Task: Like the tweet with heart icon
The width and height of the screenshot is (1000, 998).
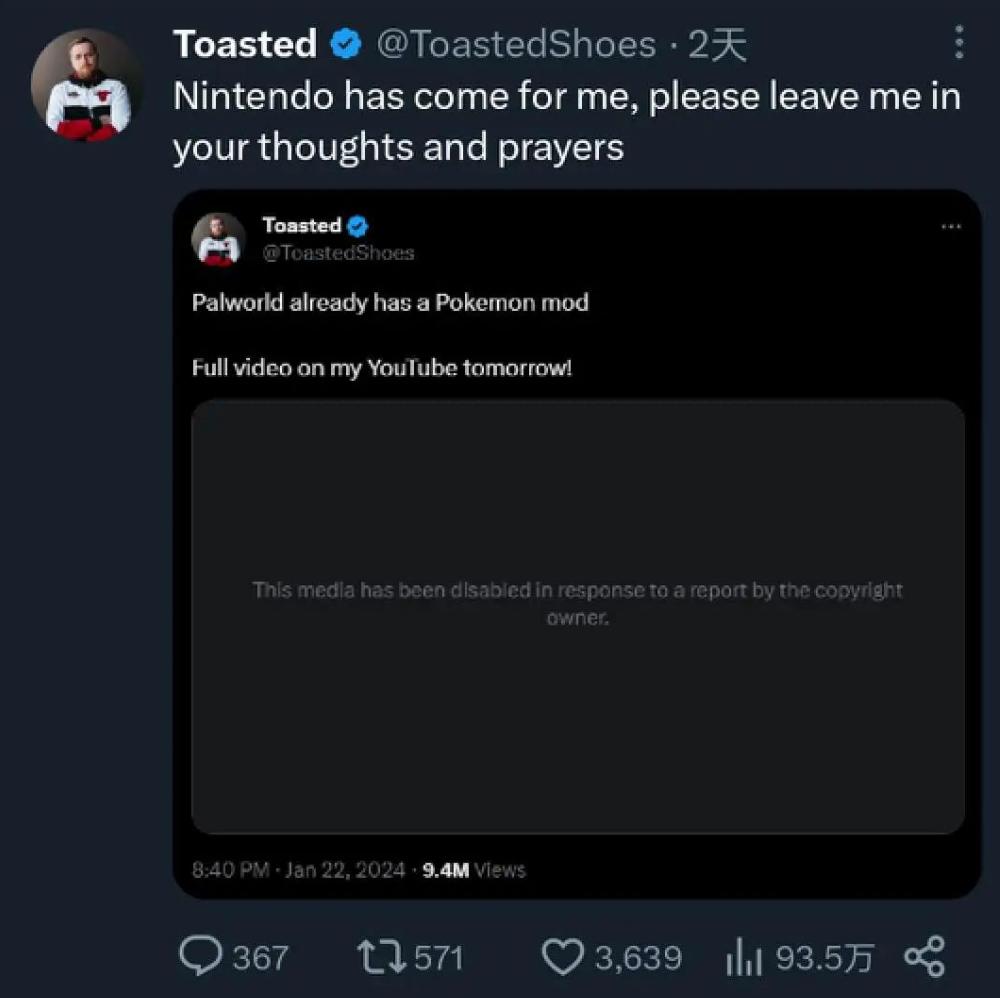Action: click(x=562, y=957)
